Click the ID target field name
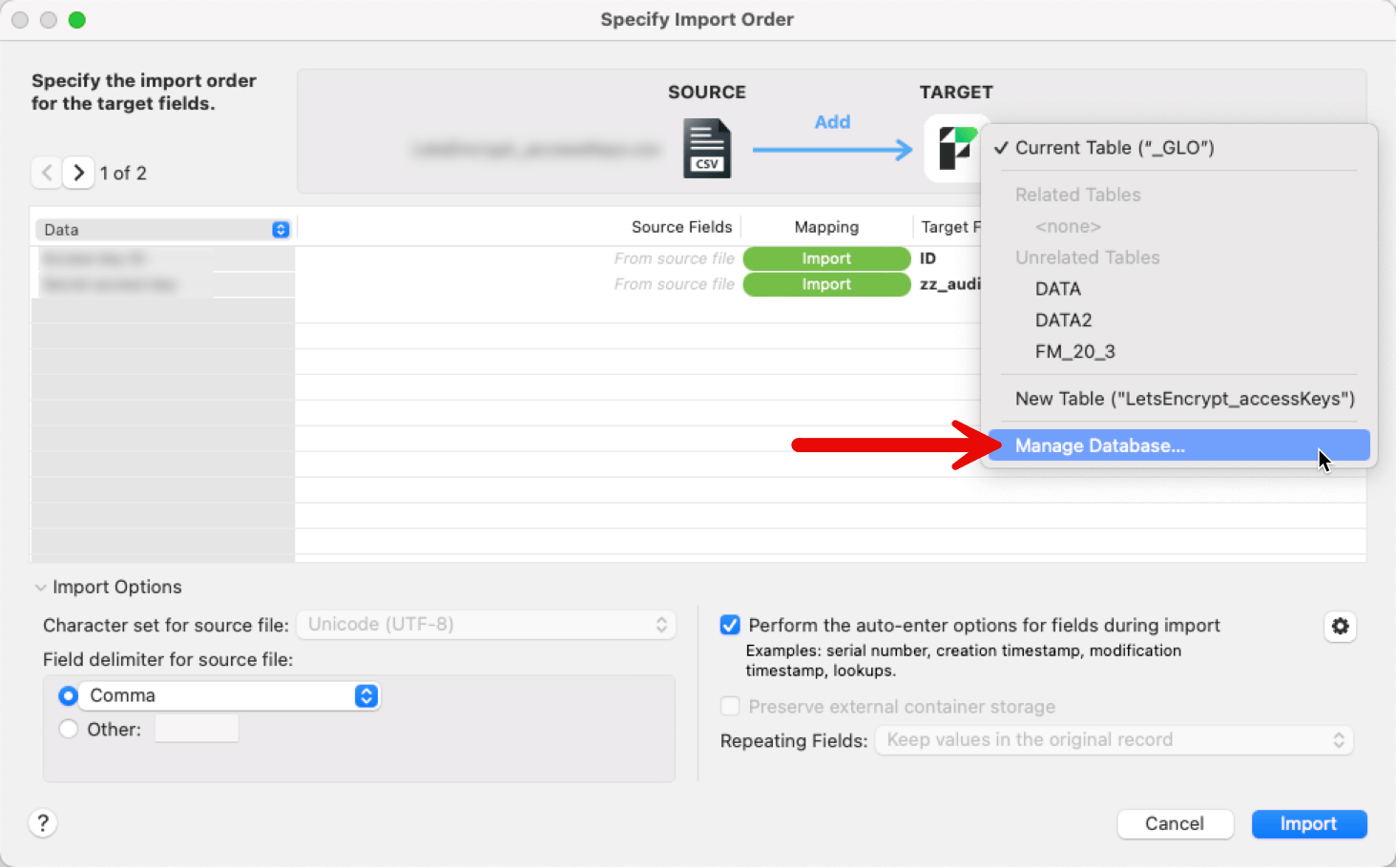The image size is (1397, 868). click(928, 258)
